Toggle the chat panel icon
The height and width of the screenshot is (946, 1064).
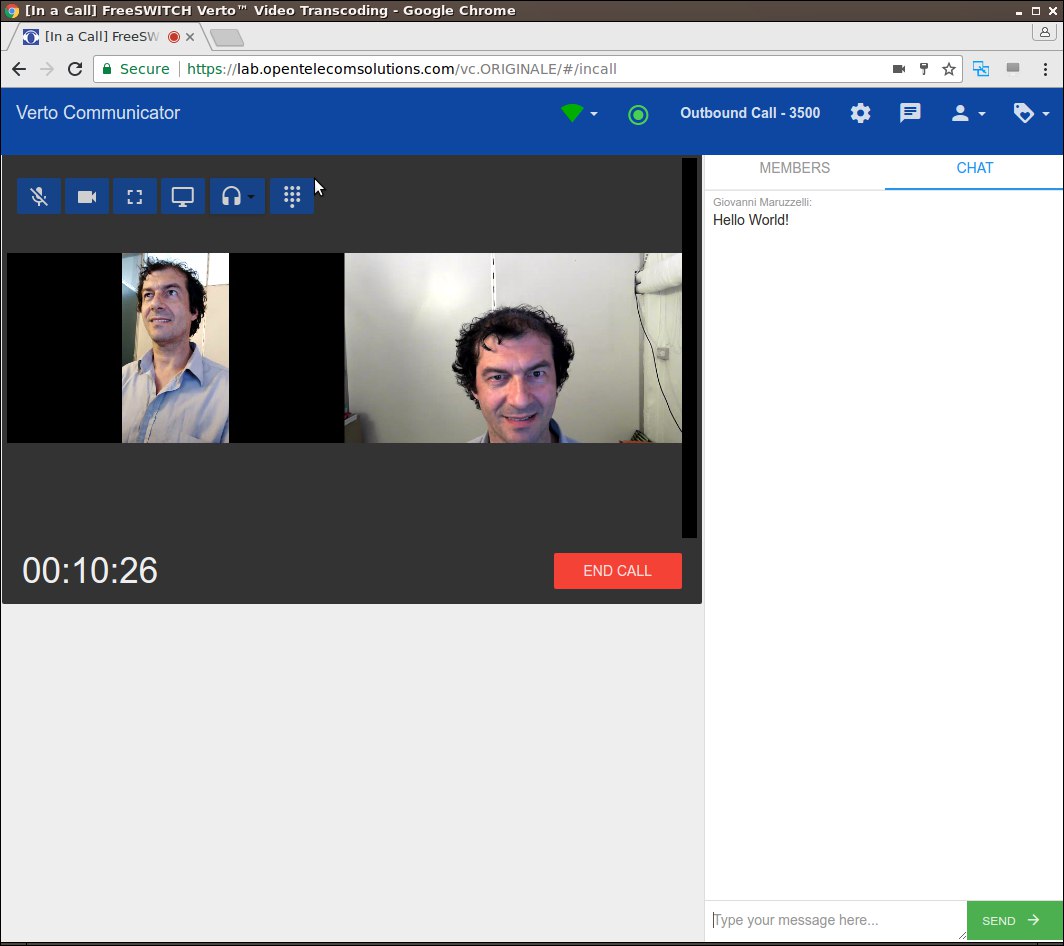tap(910, 113)
